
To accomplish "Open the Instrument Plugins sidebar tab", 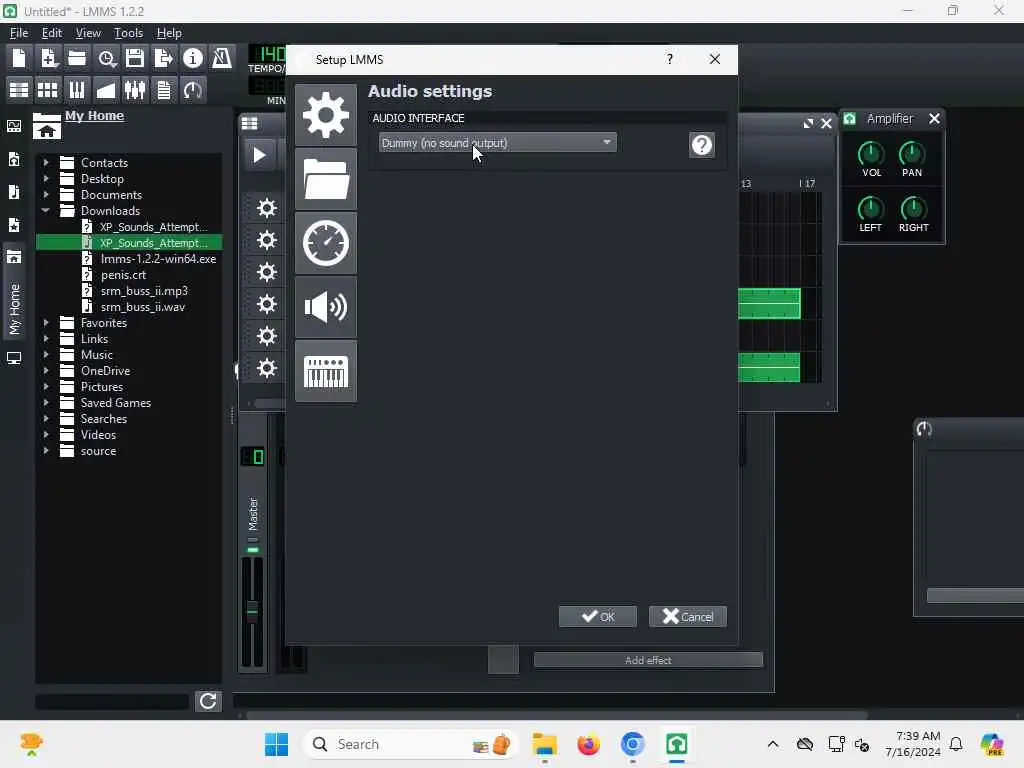I will (x=14, y=126).
